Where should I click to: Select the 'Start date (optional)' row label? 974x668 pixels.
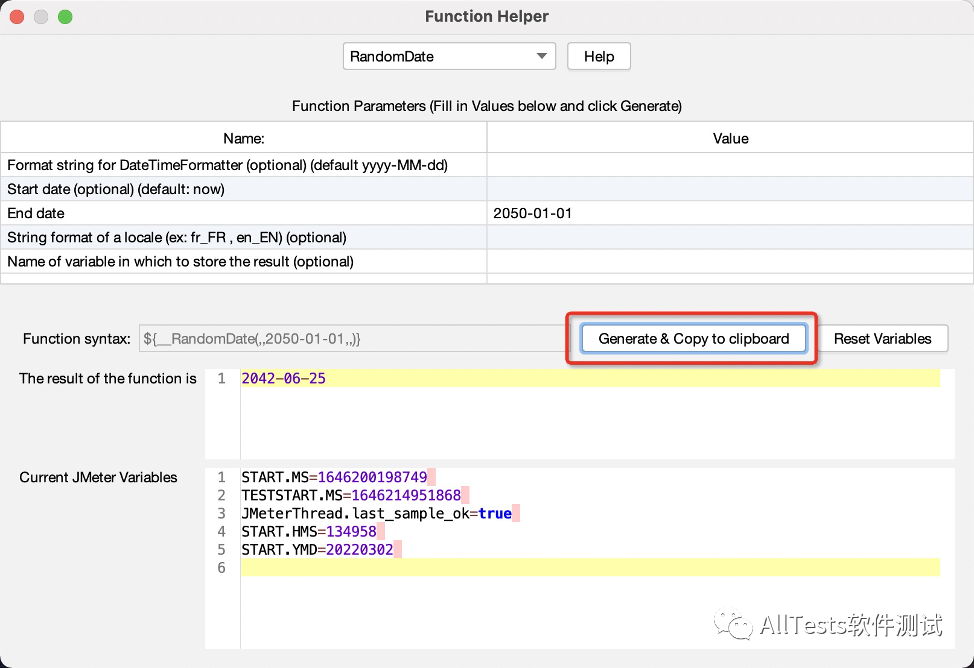(x=116, y=189)
